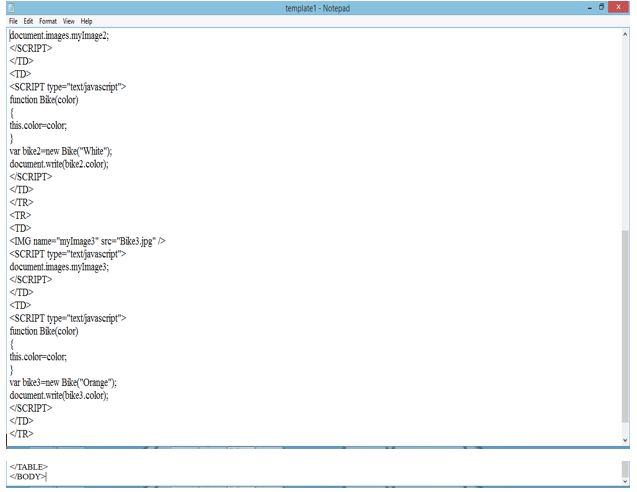Click the line 'var bike3=new Bike("Orange");'
The height and width of the screenshot is (492, 637).
click(63, 383)
